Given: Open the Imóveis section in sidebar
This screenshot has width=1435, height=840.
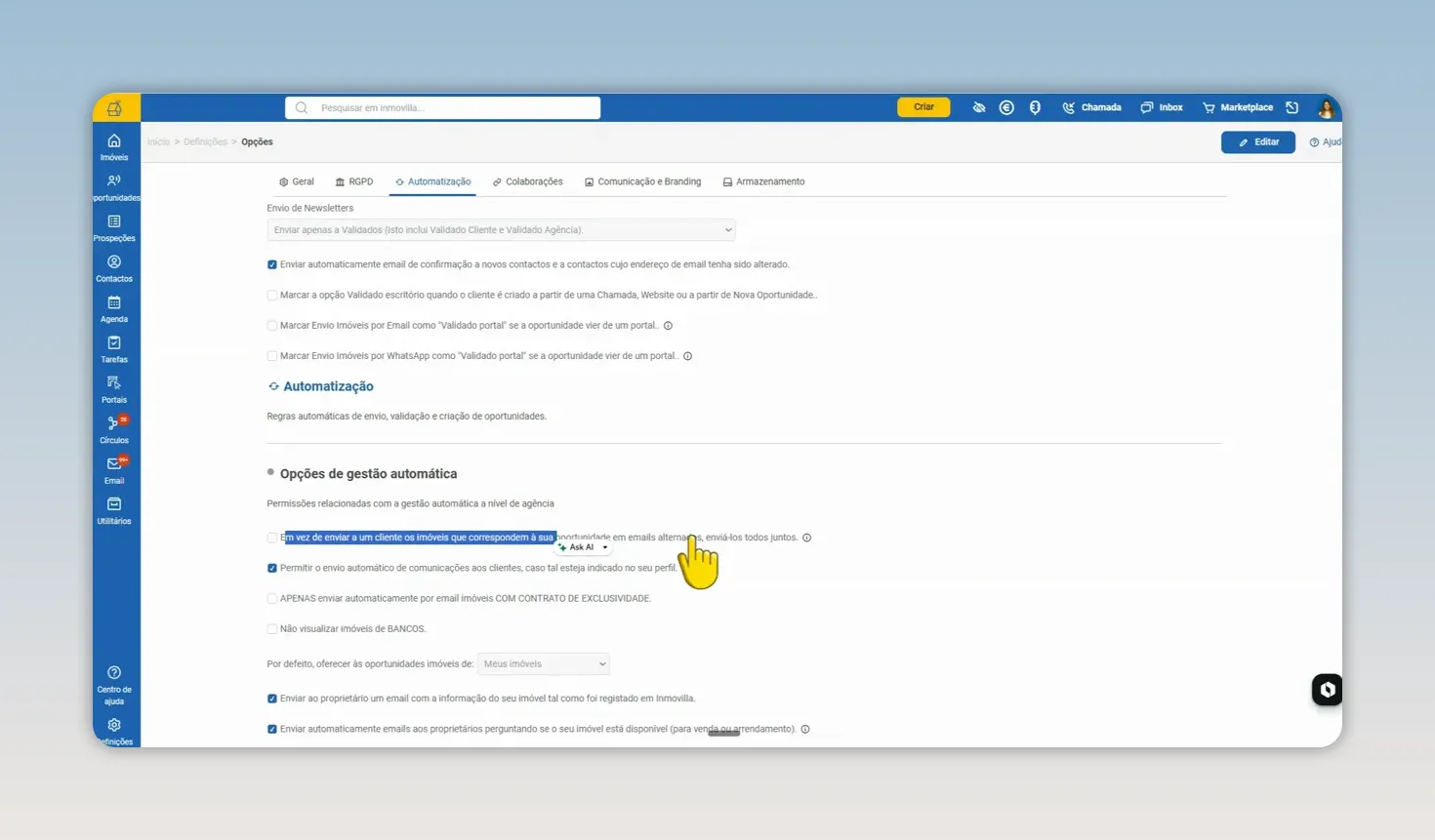Looking at the screenshot, I should tap(114, 147).
